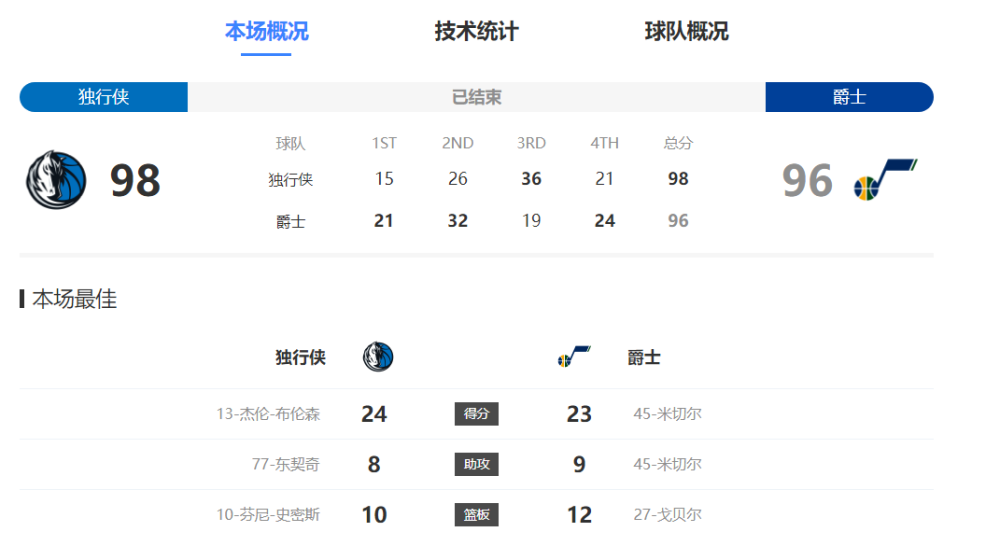Click the 4TH quarter header
Image resolution: width=1000 pixels, height=546 pixels.
pos(605,144)
